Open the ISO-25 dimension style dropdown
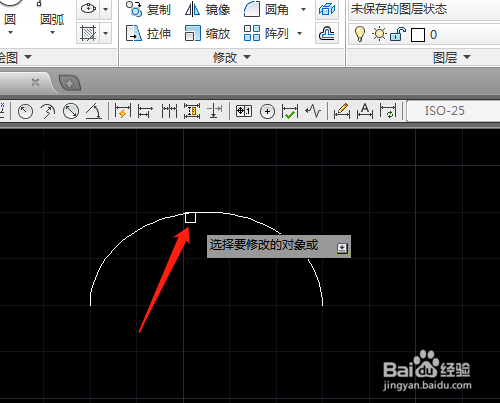The width and height of the screenshot is (500, 403). click(x=453, y=111)
